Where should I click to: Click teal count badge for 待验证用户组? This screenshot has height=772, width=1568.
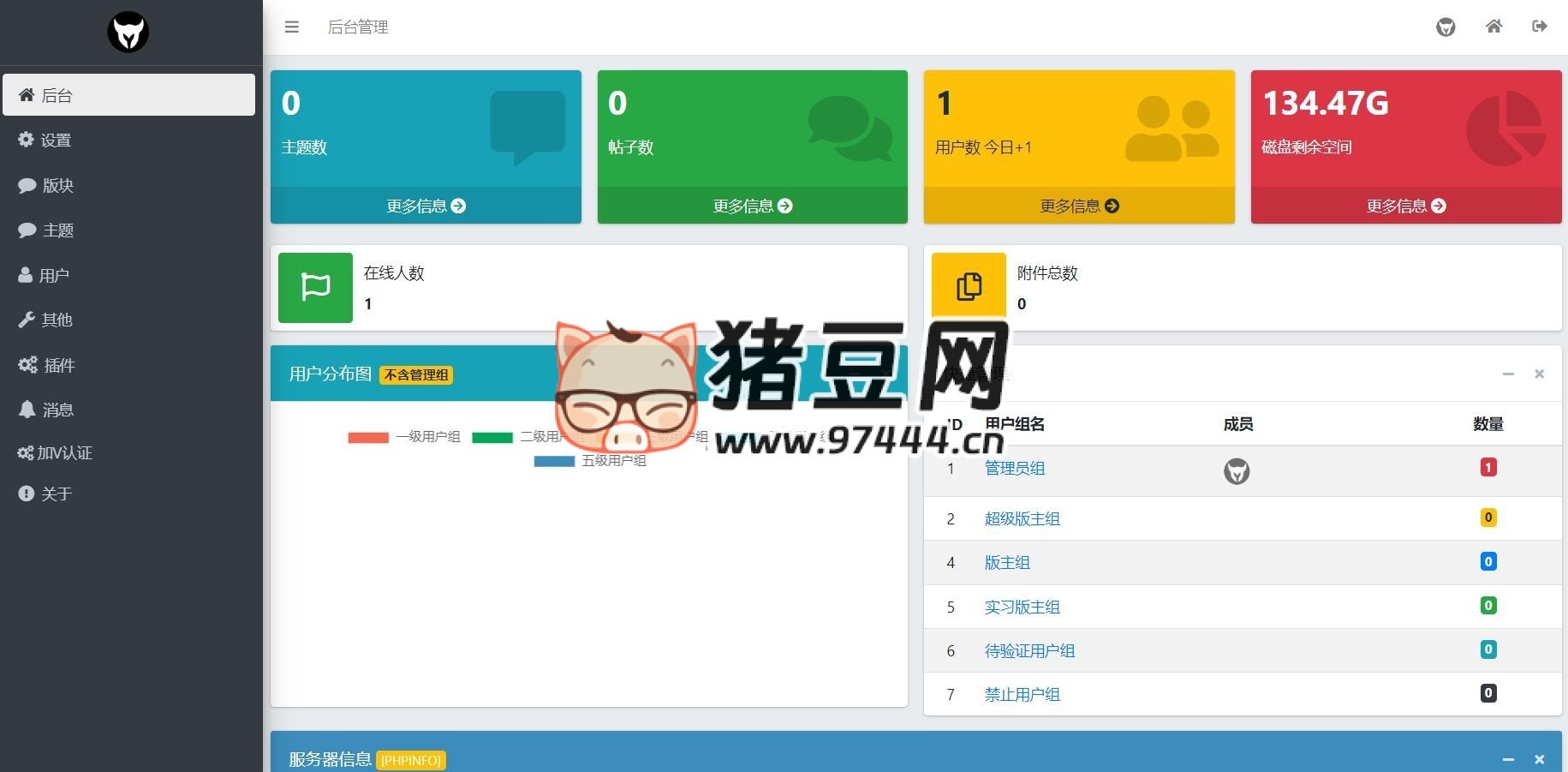(x=1488, y=649)
